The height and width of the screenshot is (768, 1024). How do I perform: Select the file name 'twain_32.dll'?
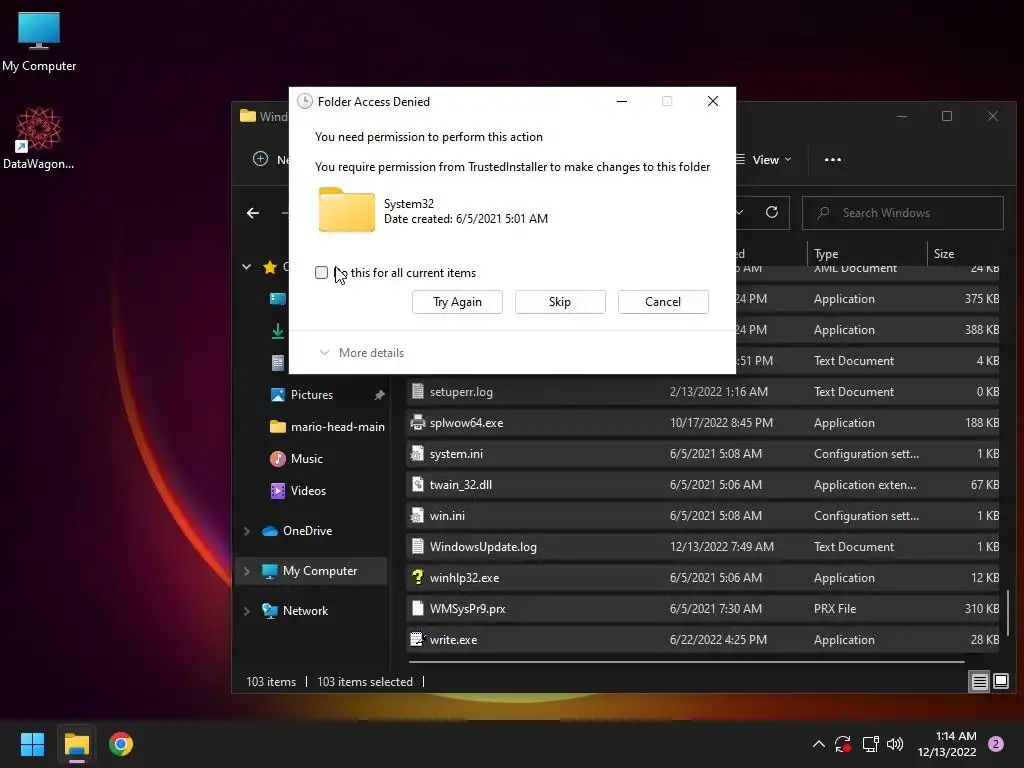click(460, 485)
